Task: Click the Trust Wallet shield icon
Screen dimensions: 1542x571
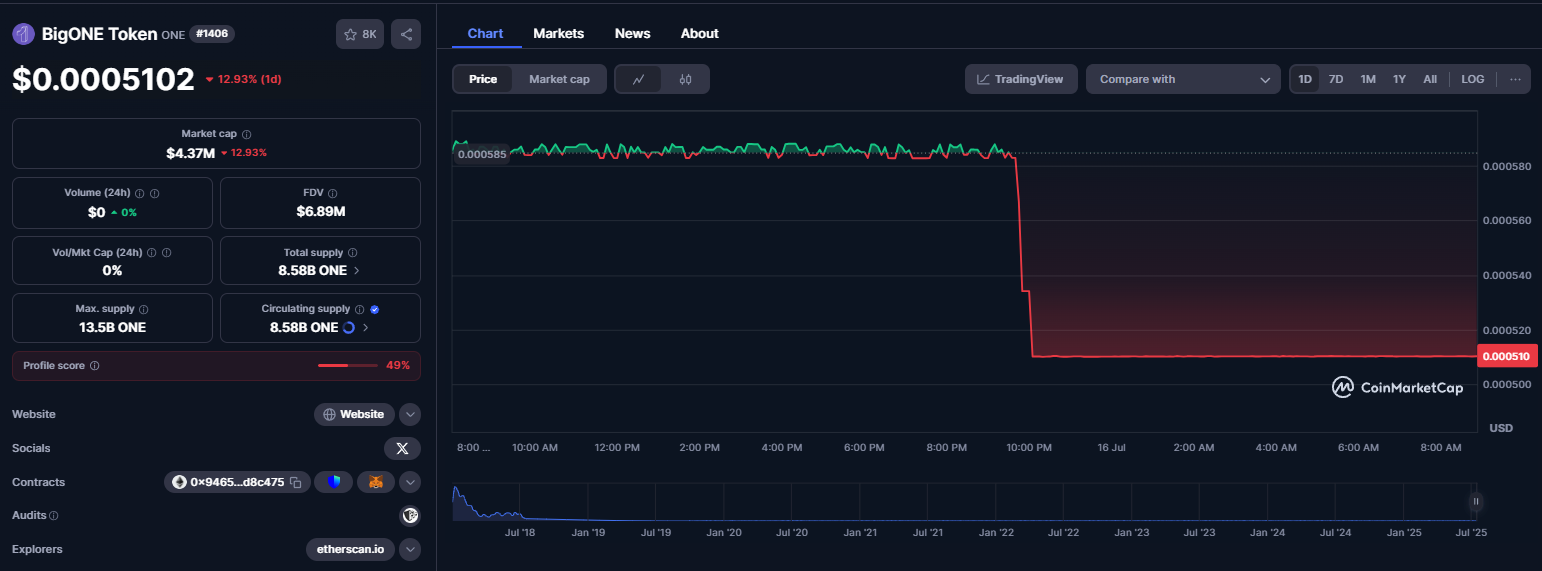Action: 333,482
